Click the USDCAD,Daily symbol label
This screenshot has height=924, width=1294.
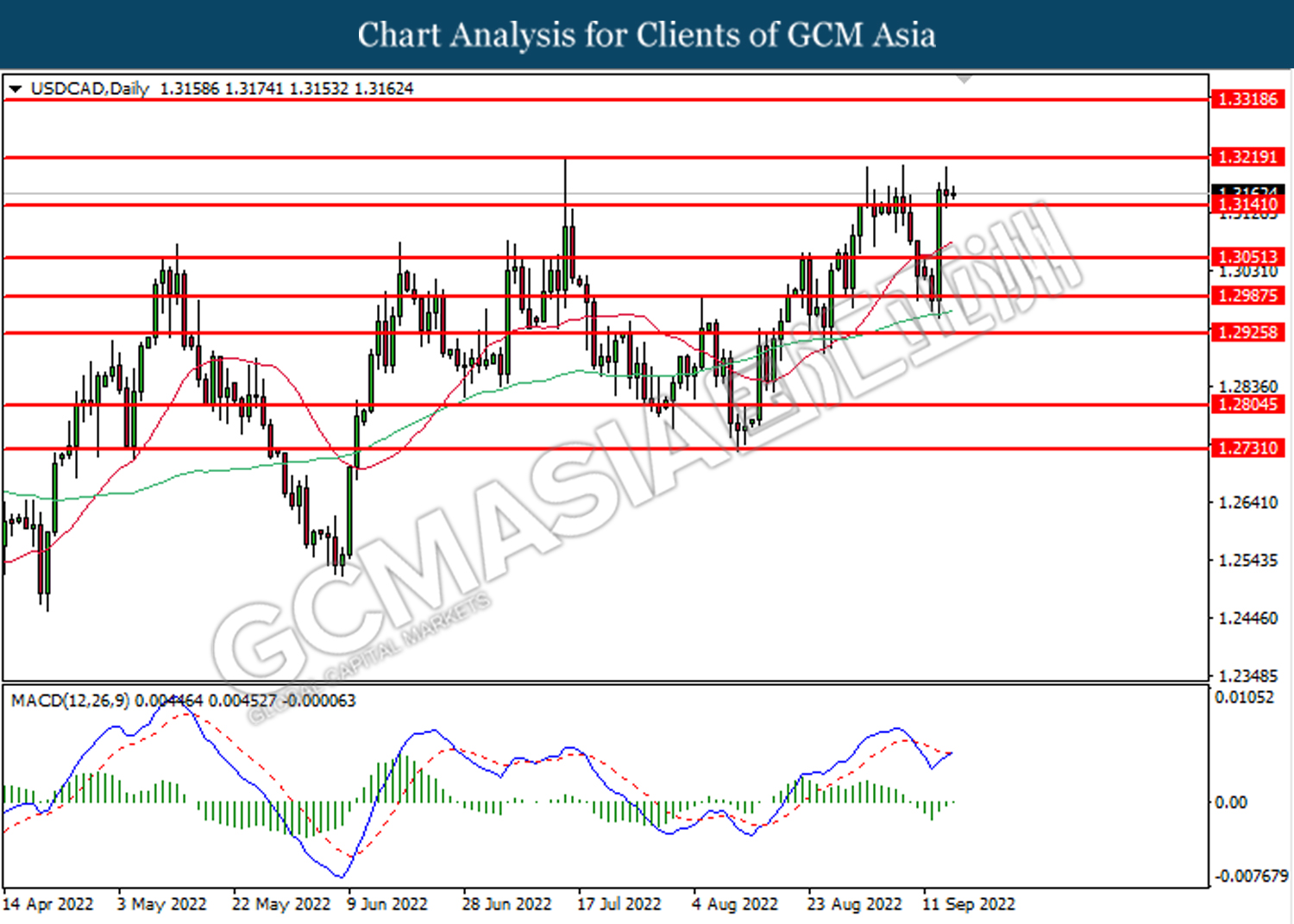(90, 89)
